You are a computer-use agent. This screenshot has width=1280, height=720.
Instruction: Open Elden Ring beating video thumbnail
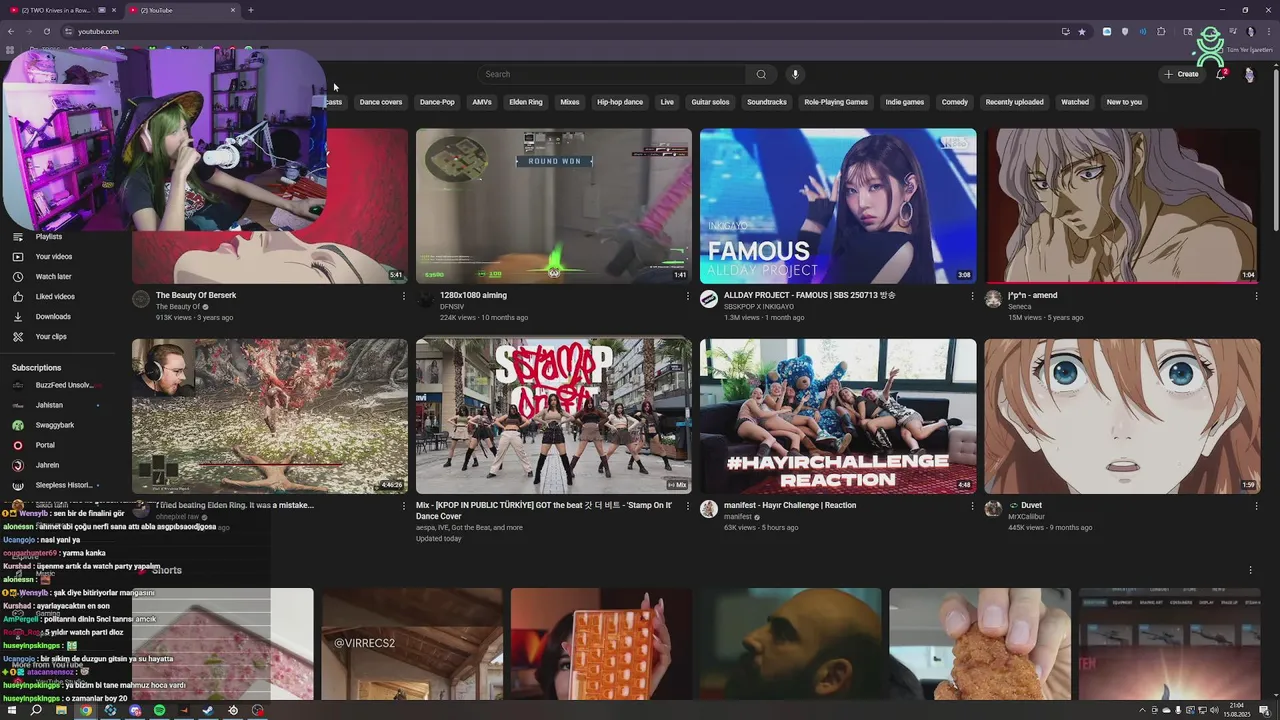click(x=270, y=416)
